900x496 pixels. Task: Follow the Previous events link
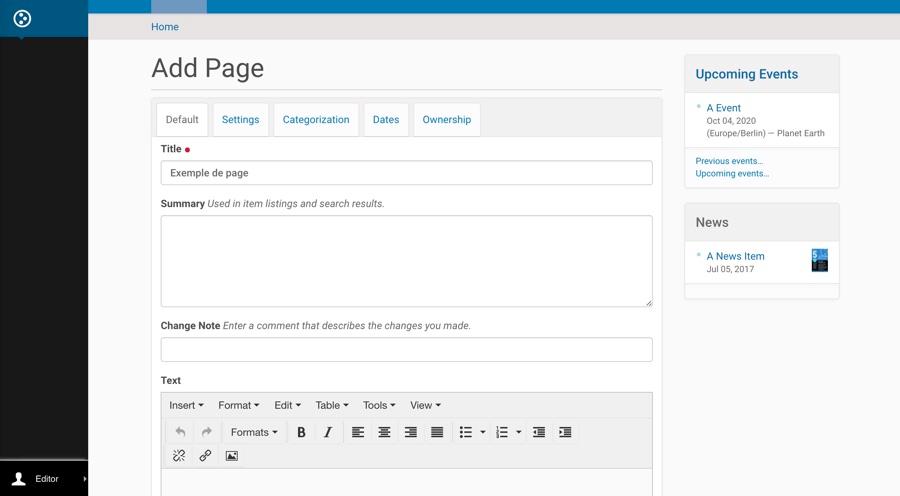coord(729,161)
